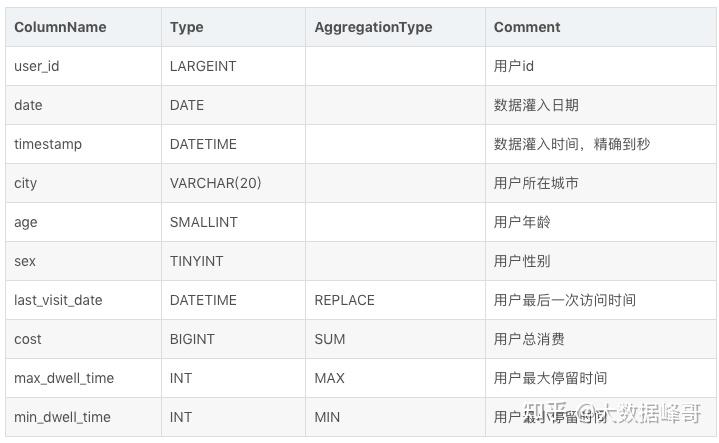Viewport: 719px width, 443px height.
Task: Click the MAX aggregation cell
Action: [330, 378]
